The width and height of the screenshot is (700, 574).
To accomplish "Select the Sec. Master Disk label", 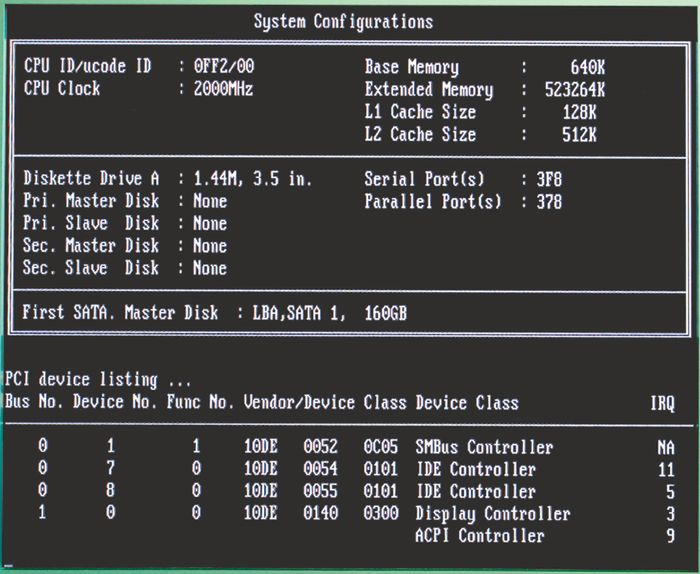I will point(91,245).
